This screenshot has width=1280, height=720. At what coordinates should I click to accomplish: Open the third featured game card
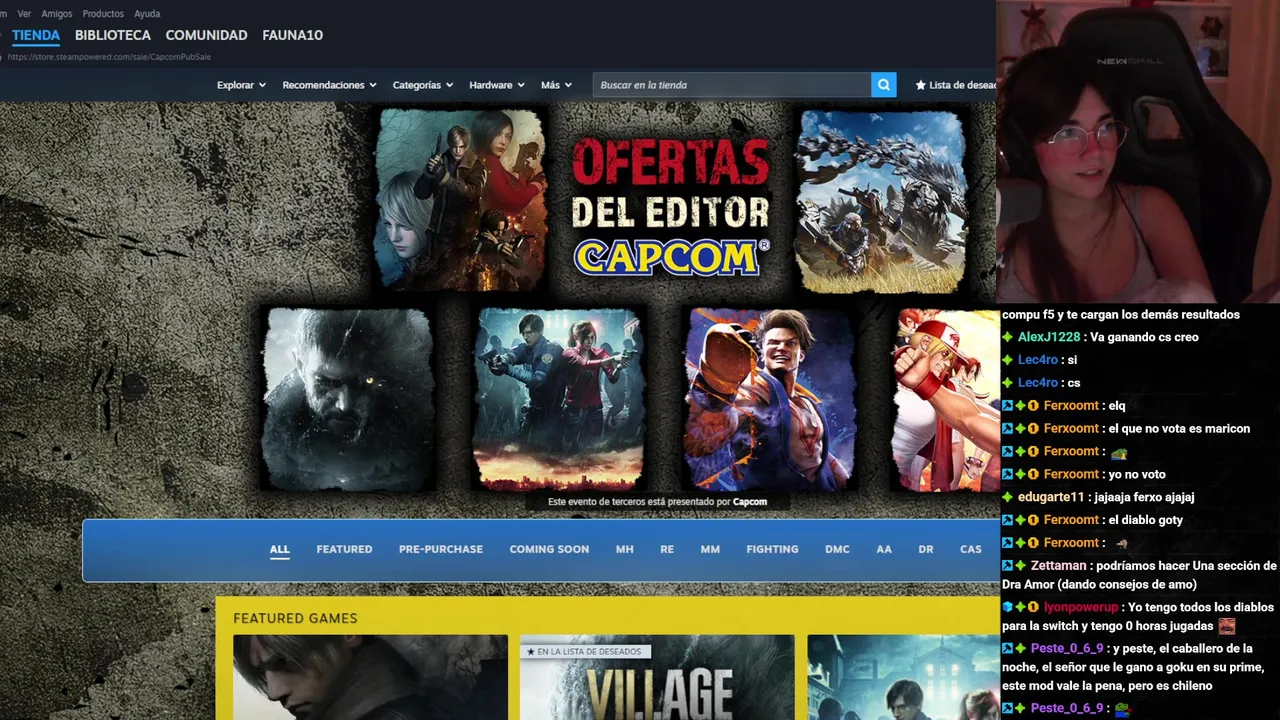tap(902, 677)
